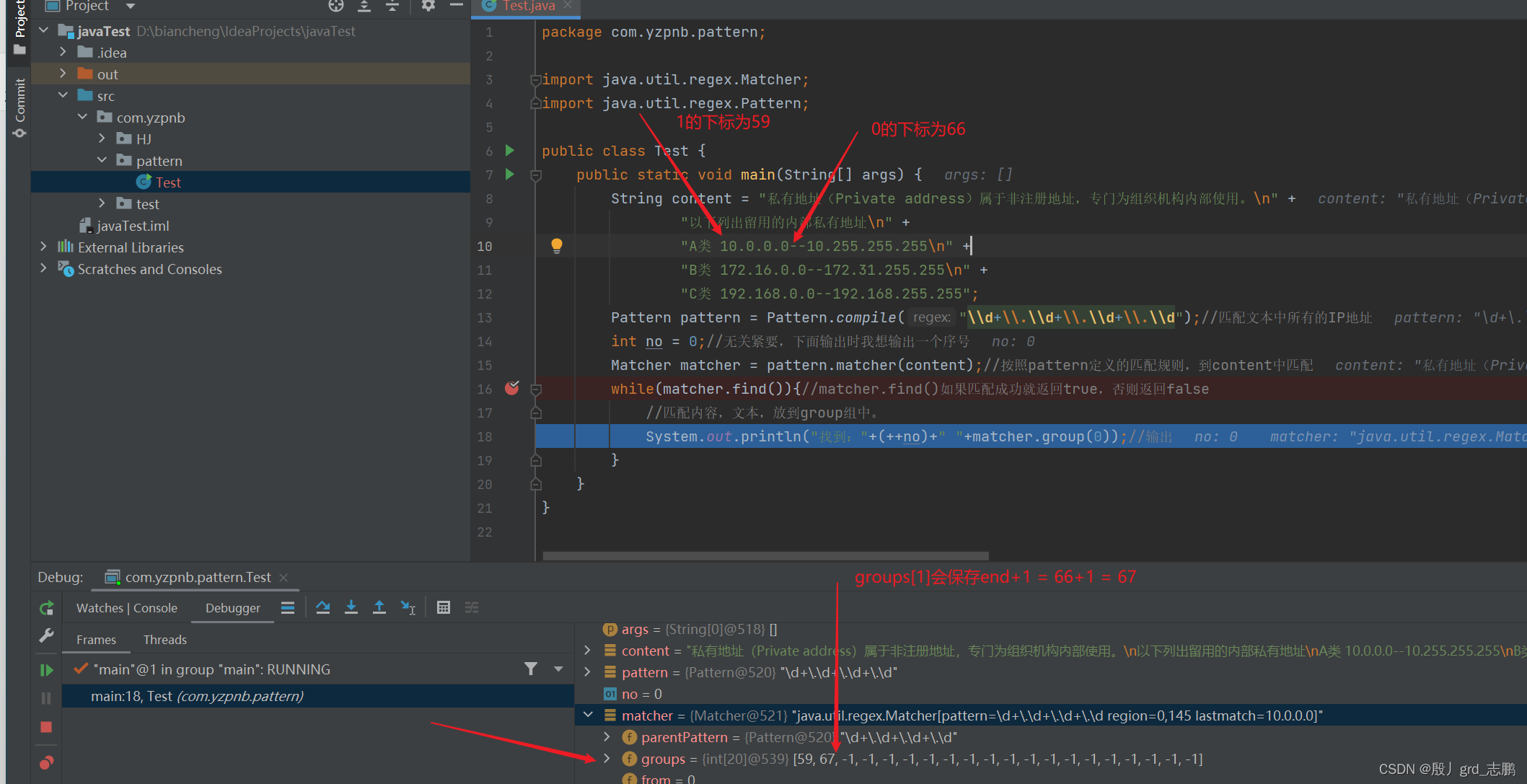Screen dimensions: 1527x784
Task: Toggle breakpoint on line 16
Action: point(512,389)
